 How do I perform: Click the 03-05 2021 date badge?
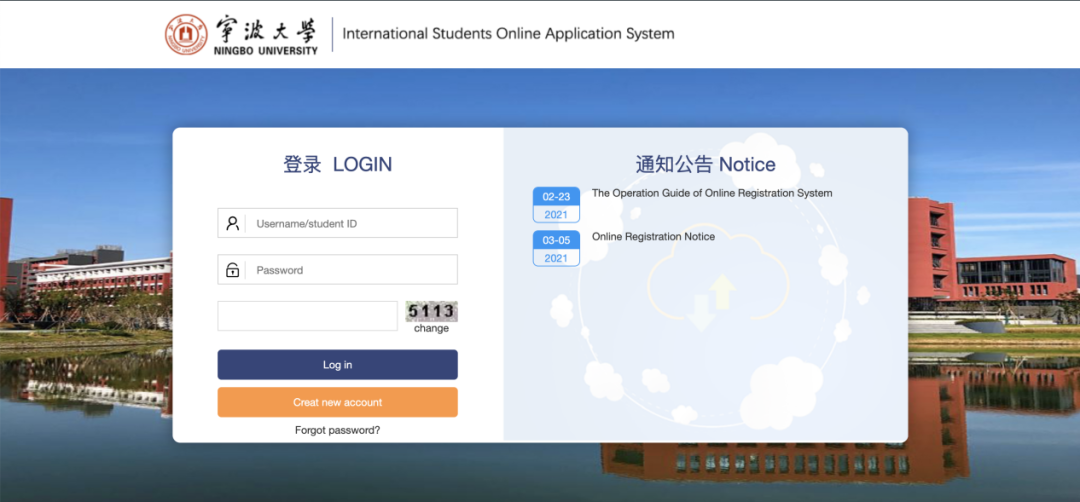click(x=556, y=248)
